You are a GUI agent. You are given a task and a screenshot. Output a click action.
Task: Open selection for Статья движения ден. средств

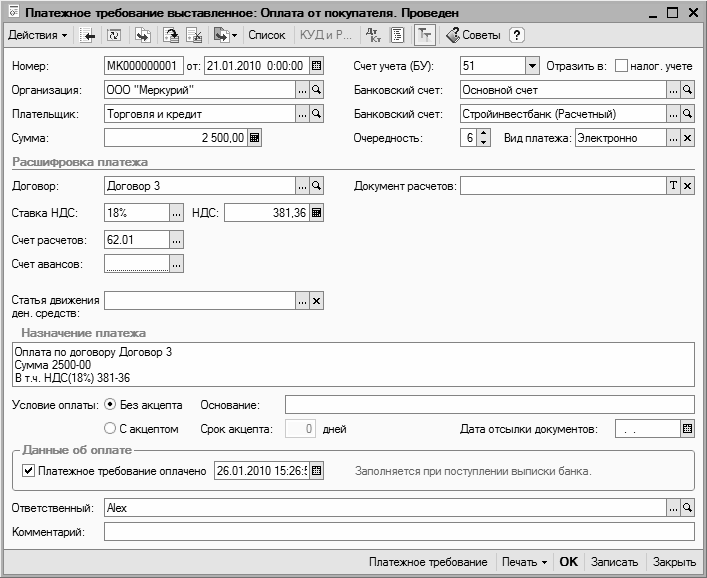302,301
